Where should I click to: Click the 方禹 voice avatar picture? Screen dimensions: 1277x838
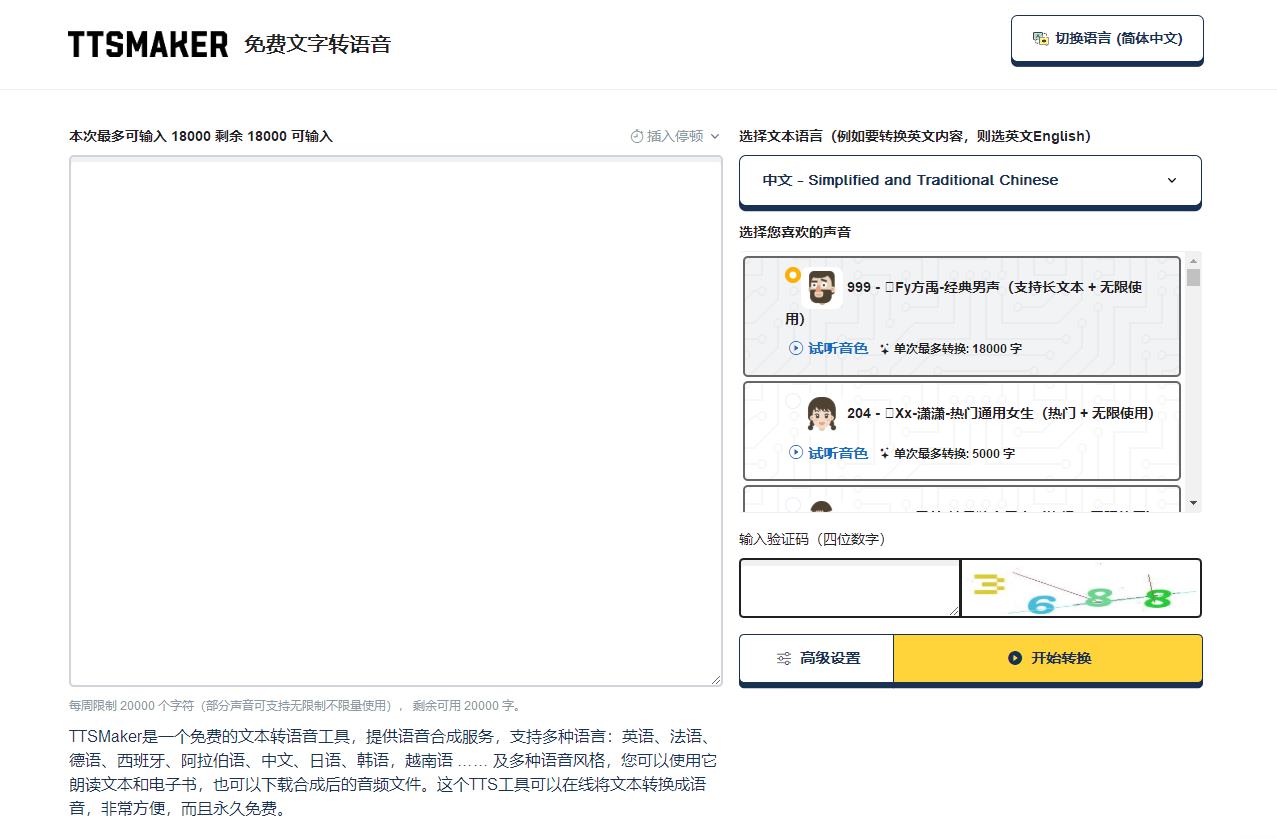tap(819, 286)
